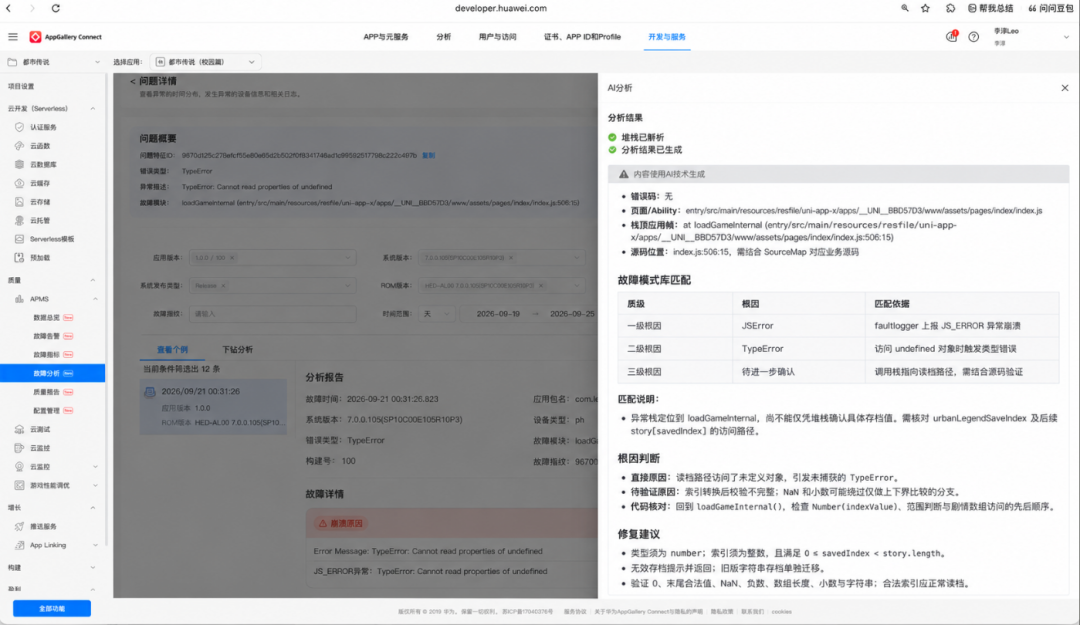Open 项目设置 in the sidebar
1080x625 pixels.
tap(21, 86)
